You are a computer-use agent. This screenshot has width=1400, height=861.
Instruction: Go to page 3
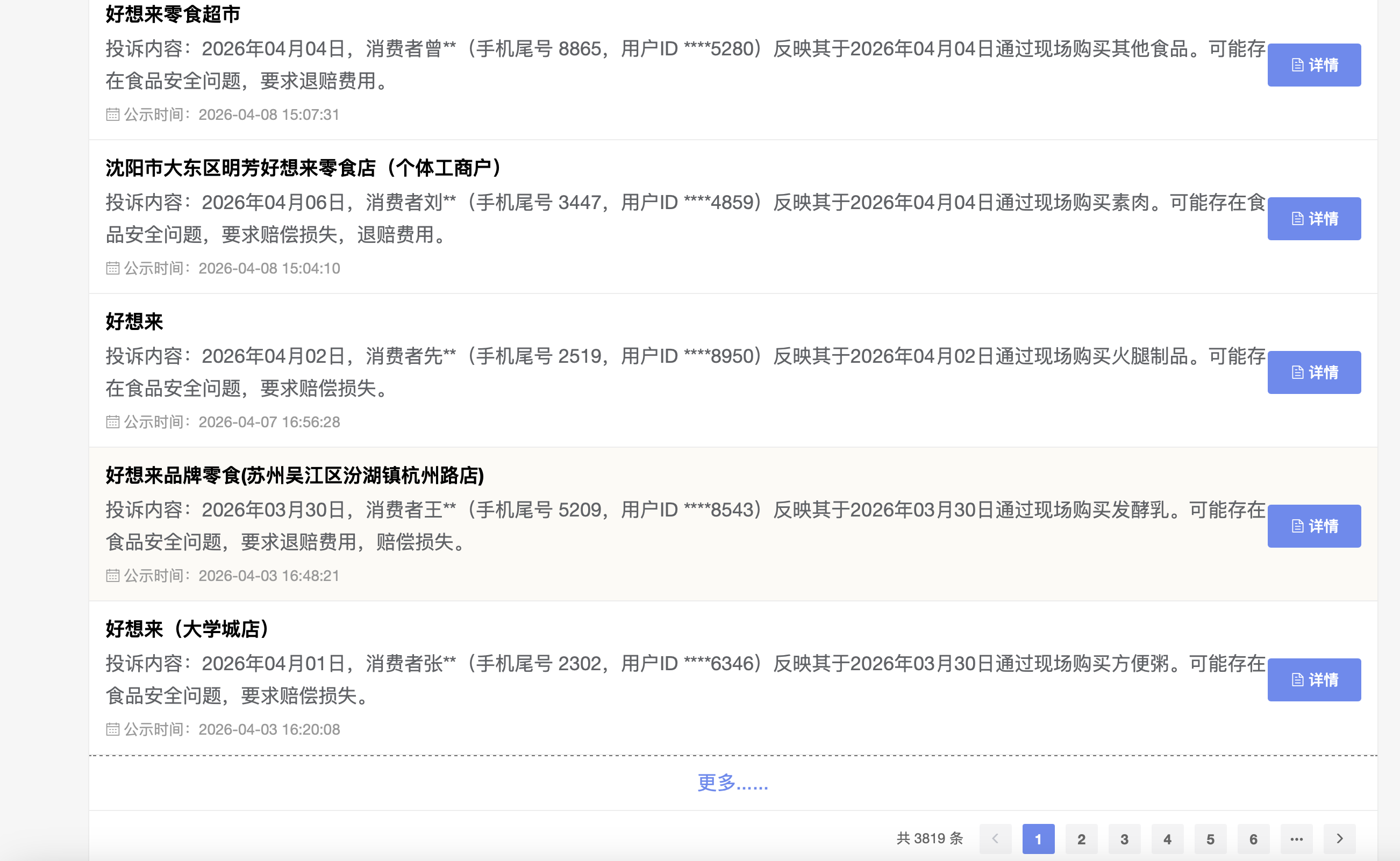tap(1124, 839)
